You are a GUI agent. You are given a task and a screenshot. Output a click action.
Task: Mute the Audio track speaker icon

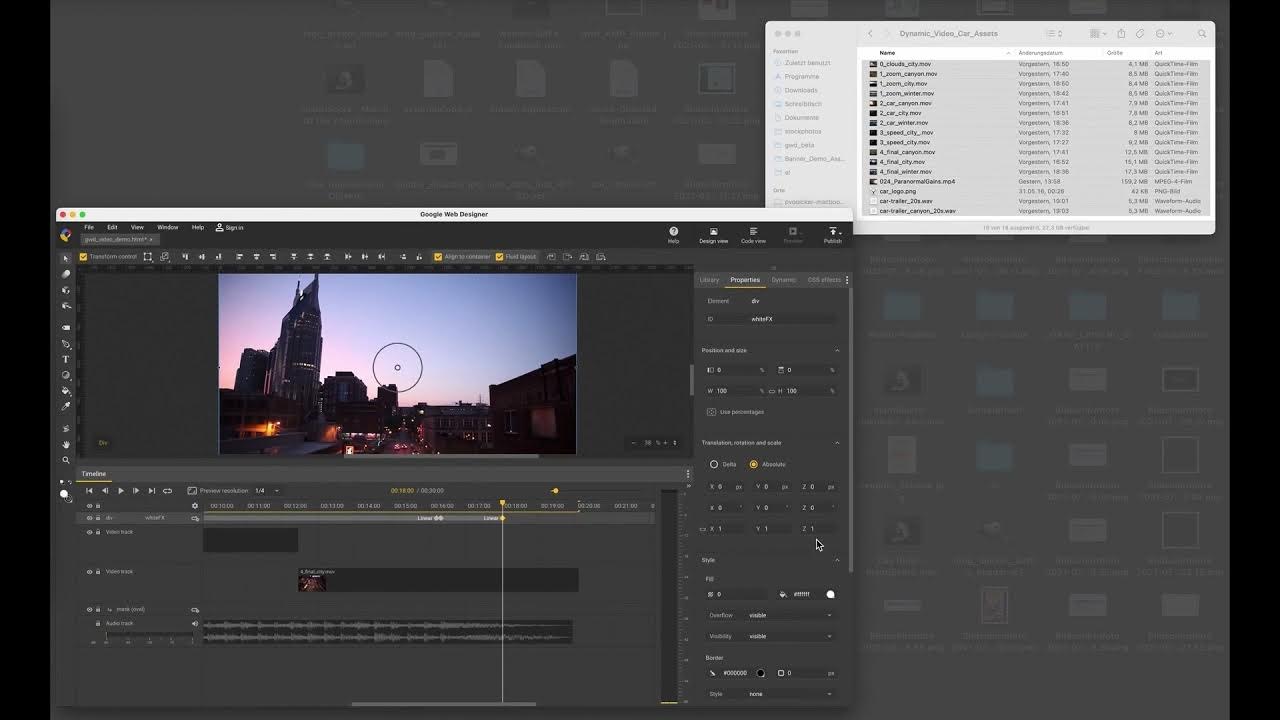click(195, 624)
